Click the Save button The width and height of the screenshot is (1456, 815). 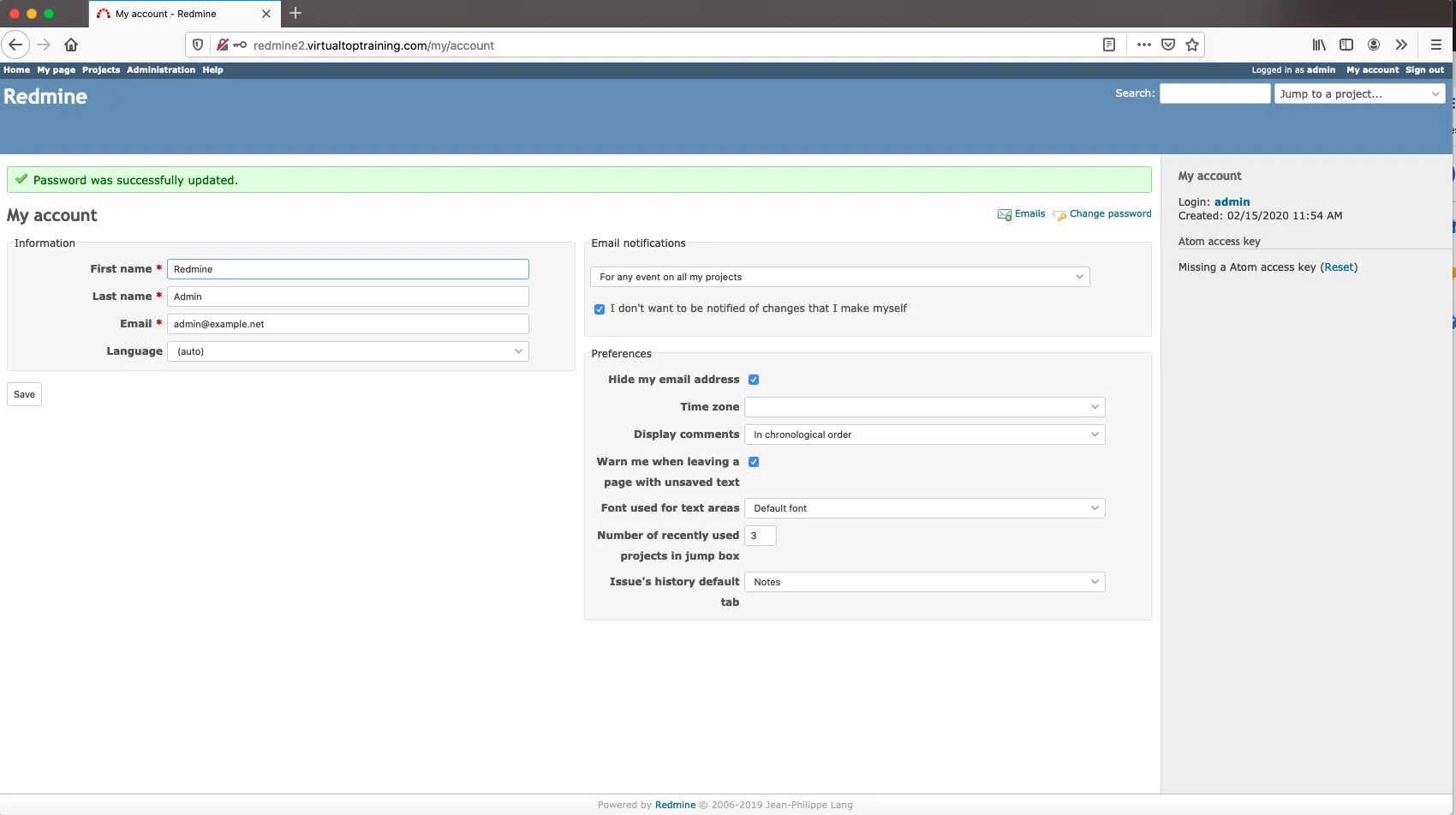coord(24,394)
